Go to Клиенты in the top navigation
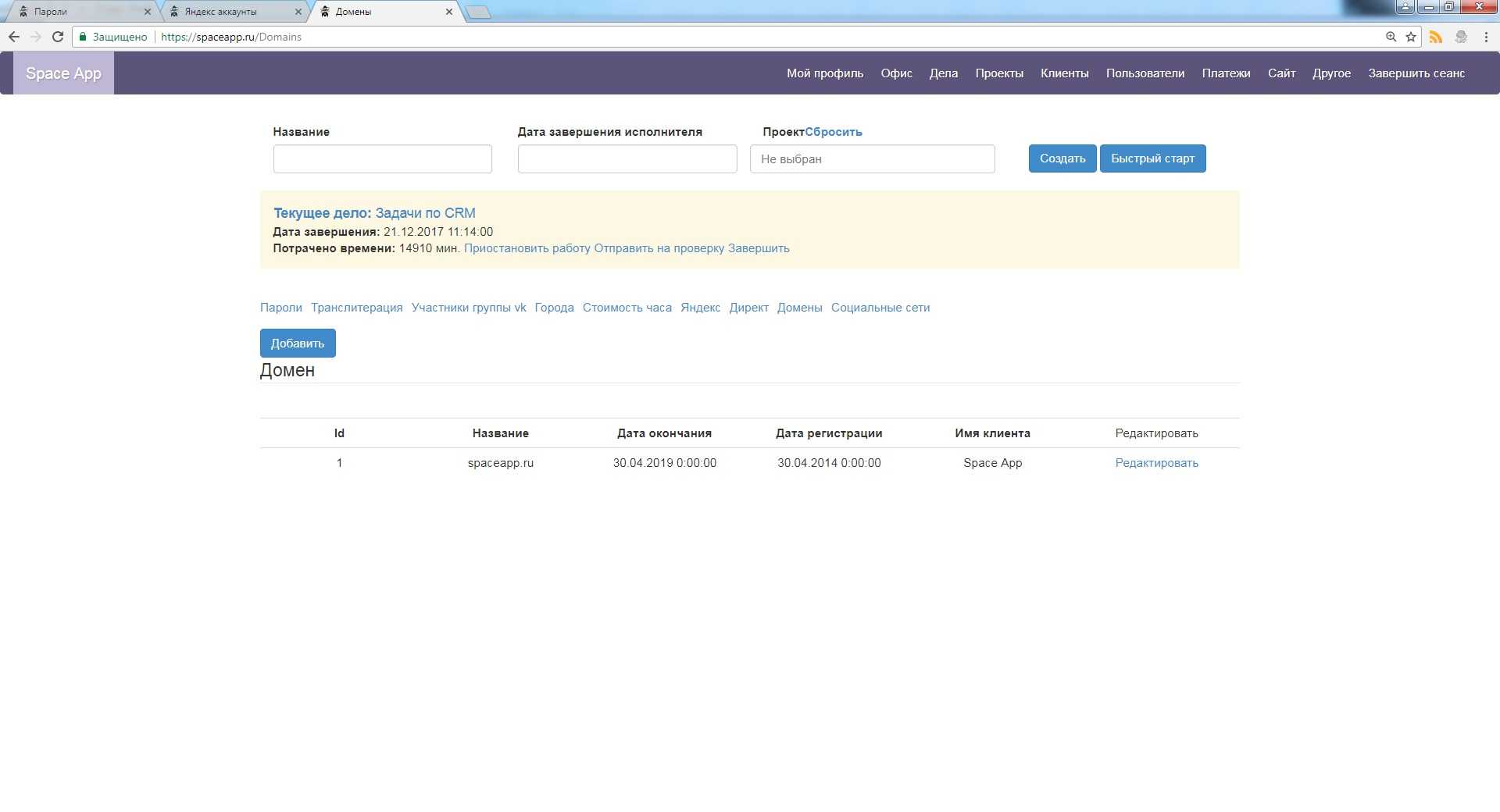 [x=1064, y=73]
